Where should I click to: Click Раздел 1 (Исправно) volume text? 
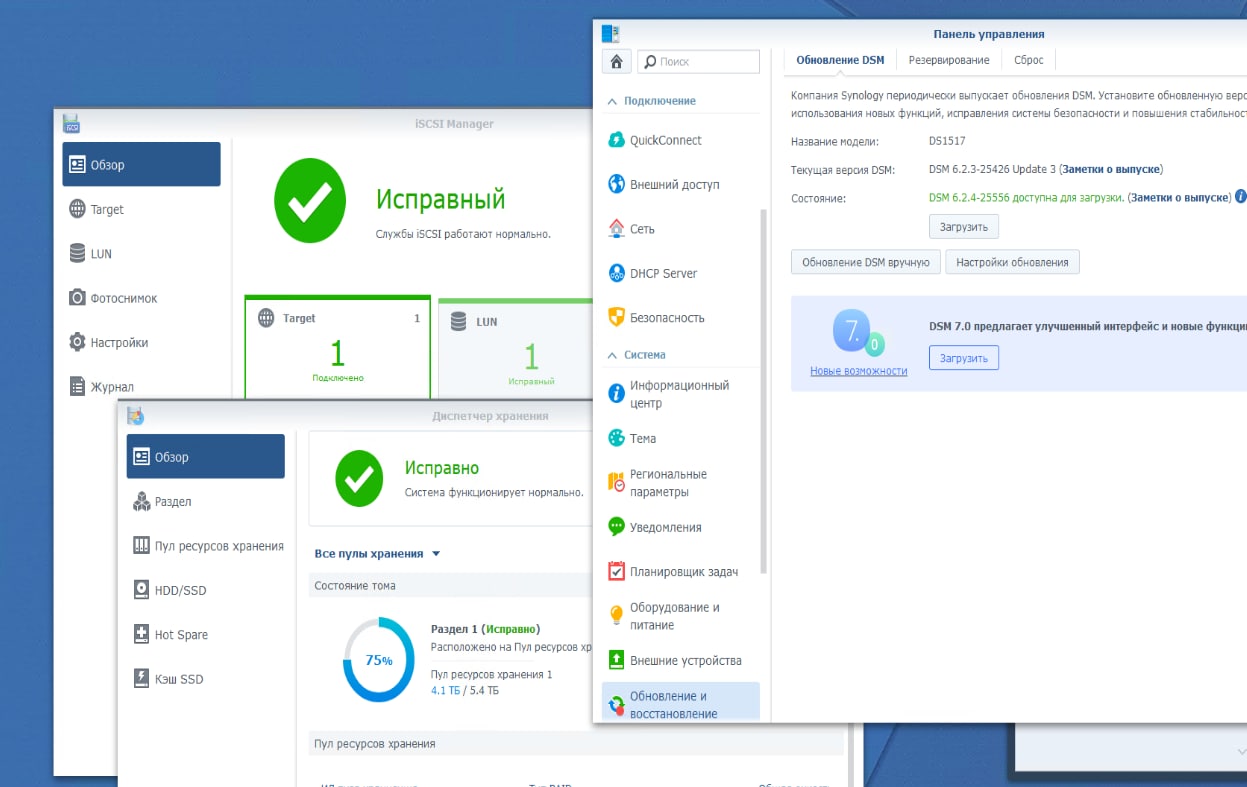tap(485, 629)
